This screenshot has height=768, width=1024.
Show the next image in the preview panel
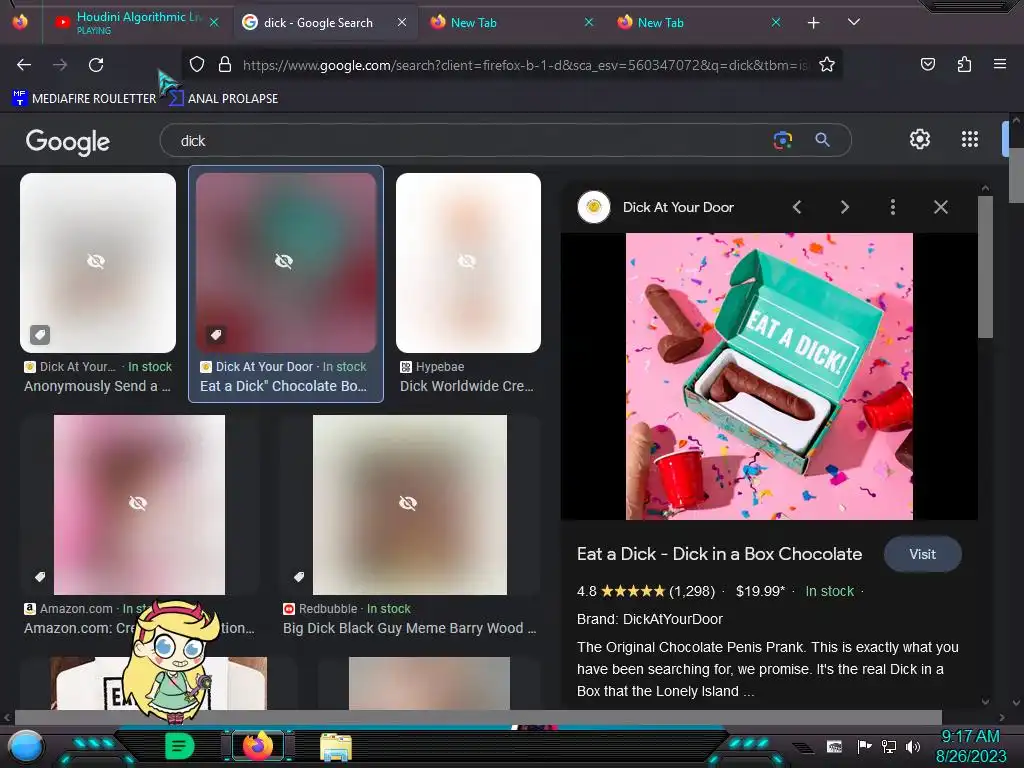[x=844, y=207]
